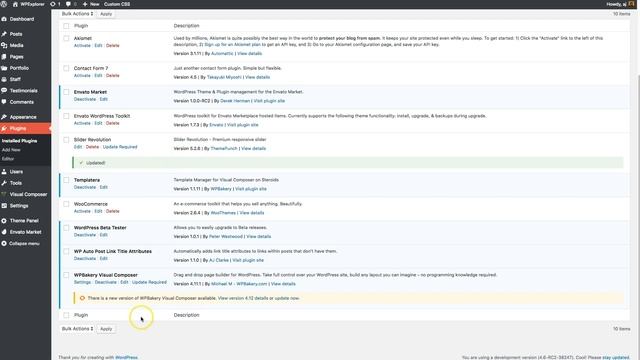The height and width of the screenshot is (360, 640).
Task: Check the WooCommerce plugin checkbox
Action: pyautogui.click(x=66, y=204)
